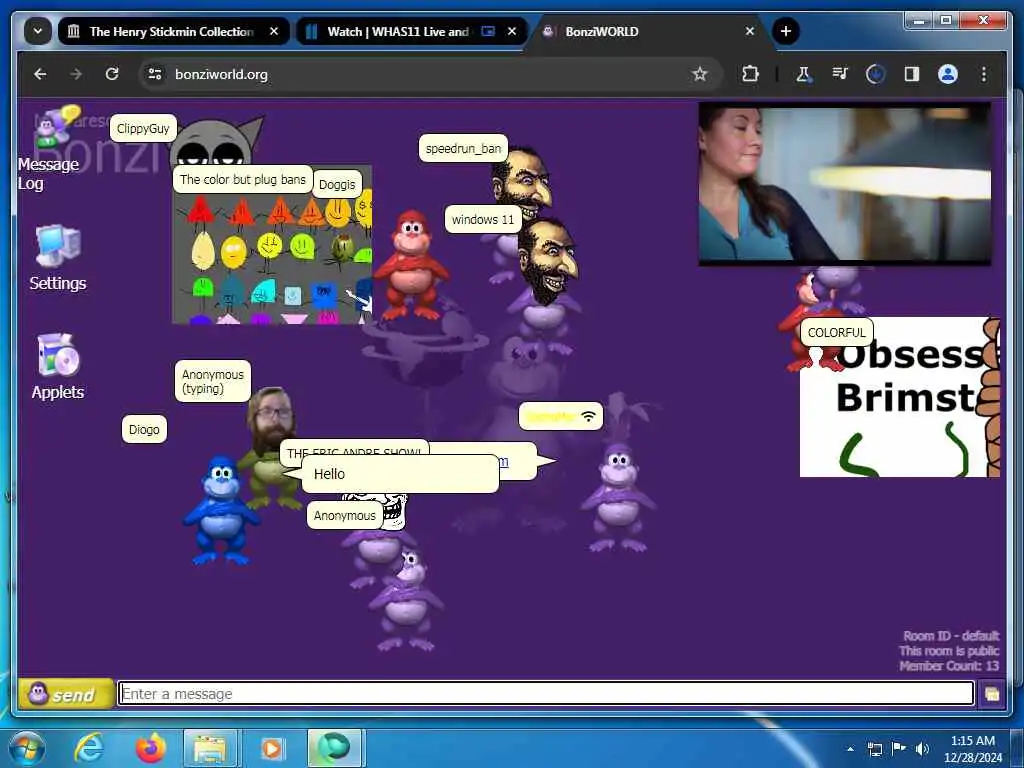Click the speedrun_ban name tag

[463, 148]
